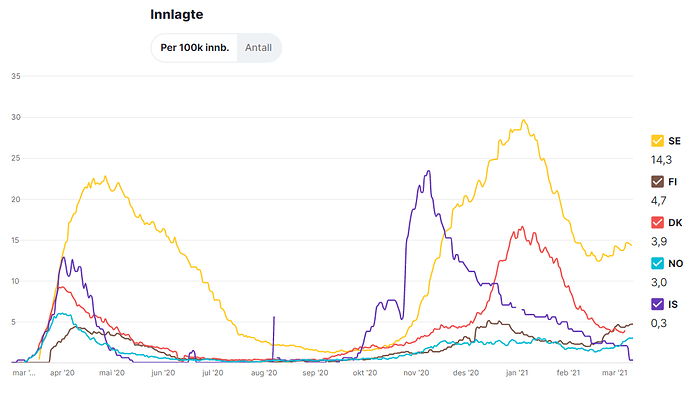Switch to the Antall tab
This screenshot has height=397, width=690.
(x=258, y=48)
